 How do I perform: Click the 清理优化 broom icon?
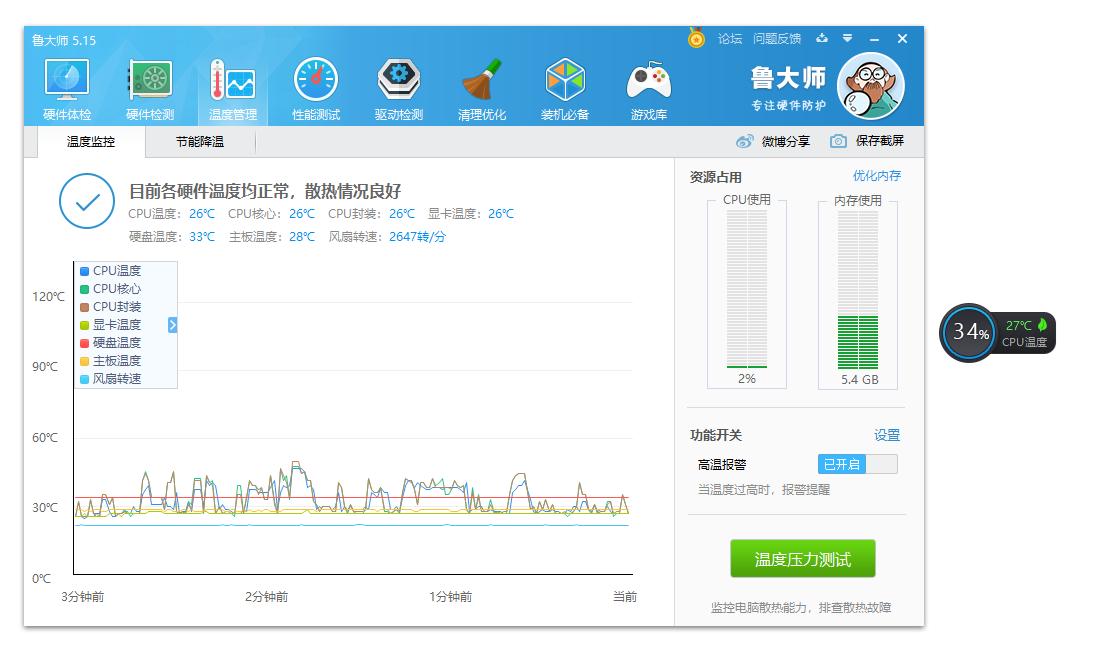(482, 82)
